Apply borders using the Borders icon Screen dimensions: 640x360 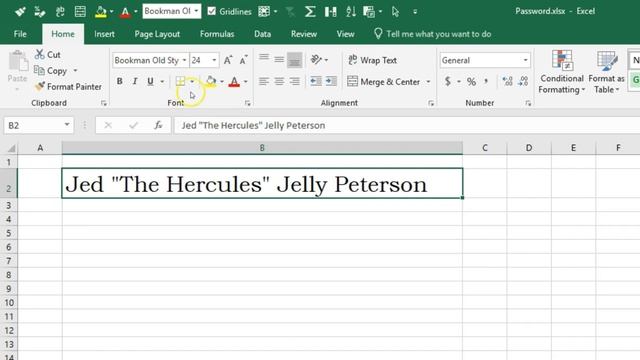(180, 81)
